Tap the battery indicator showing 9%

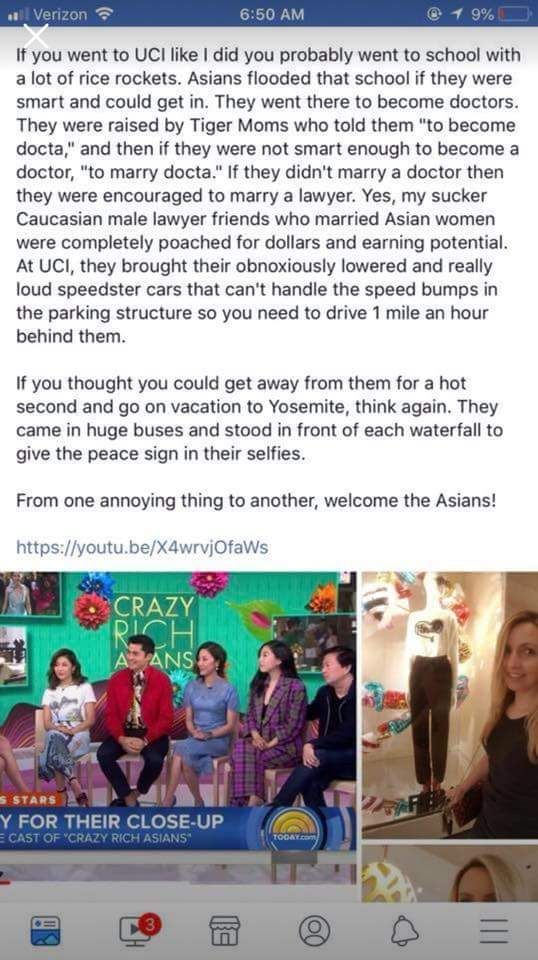(513, 13)
